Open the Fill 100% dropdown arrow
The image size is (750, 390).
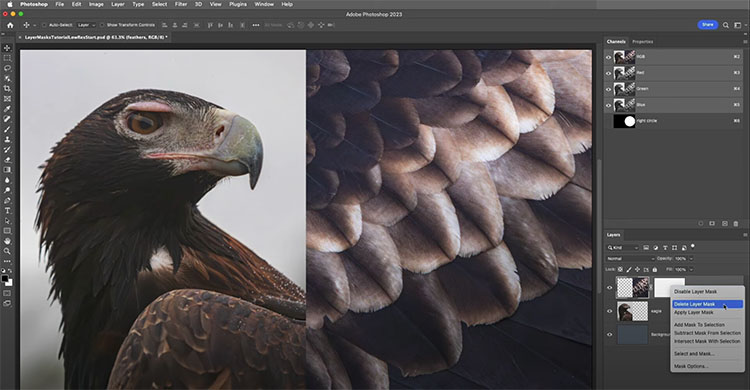(x=691, y=269)
